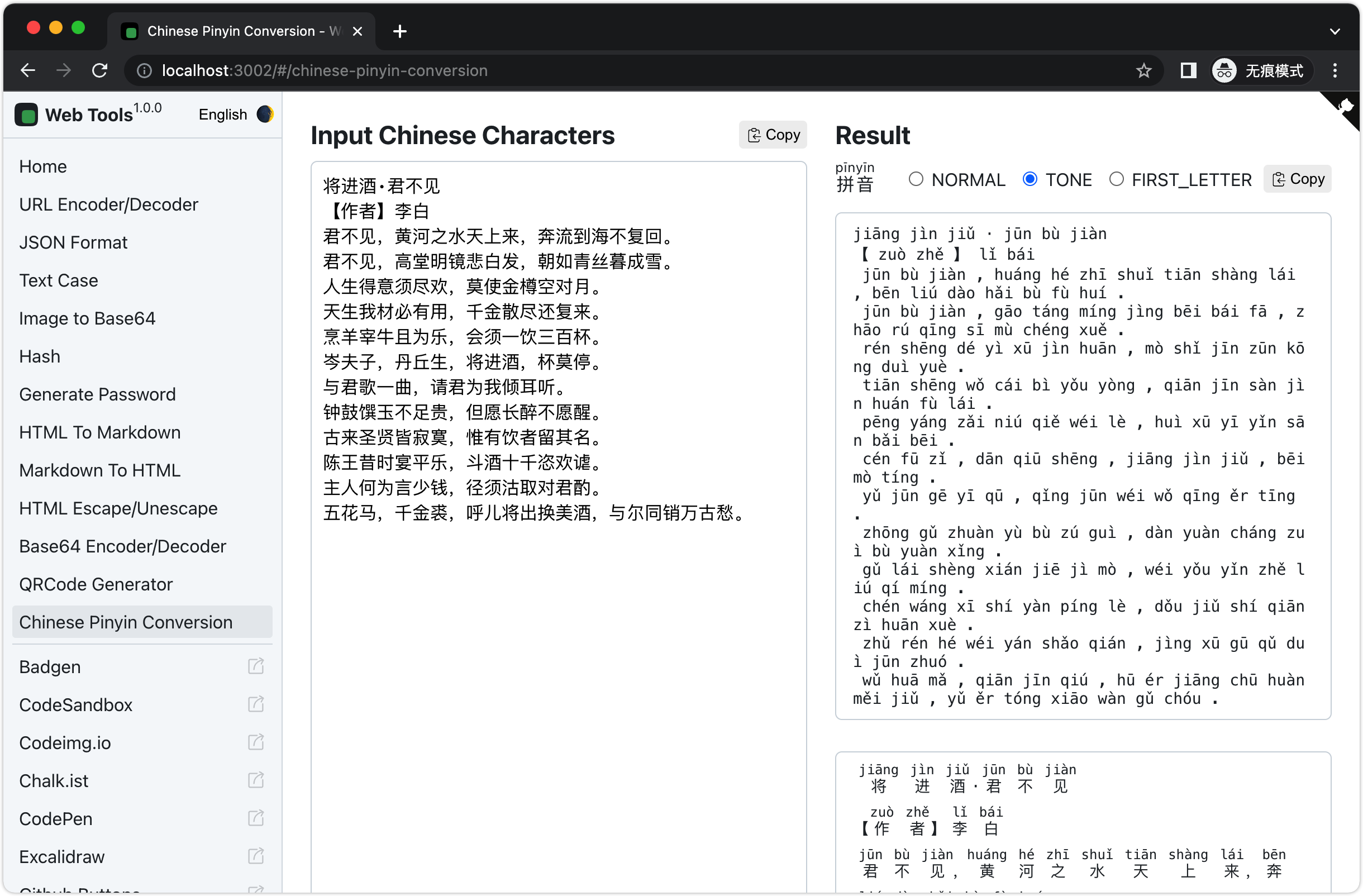Click the Web Tools green logo
The image size is (1363, 896).
click(x=26, y=115)
